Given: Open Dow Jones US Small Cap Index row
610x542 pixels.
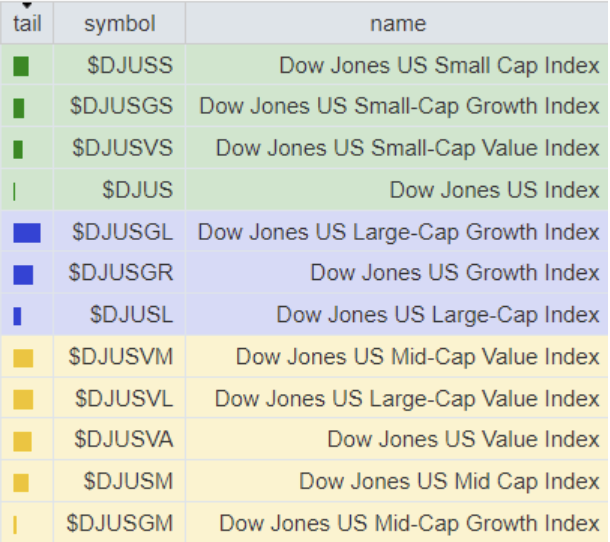Looking at the screenshot, I should [439, 66].
